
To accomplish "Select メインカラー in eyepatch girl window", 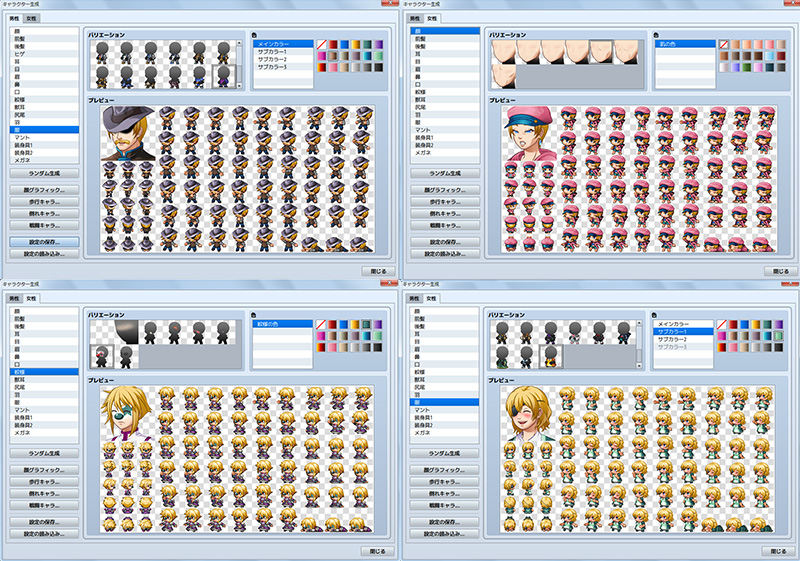I will (683, 324).
